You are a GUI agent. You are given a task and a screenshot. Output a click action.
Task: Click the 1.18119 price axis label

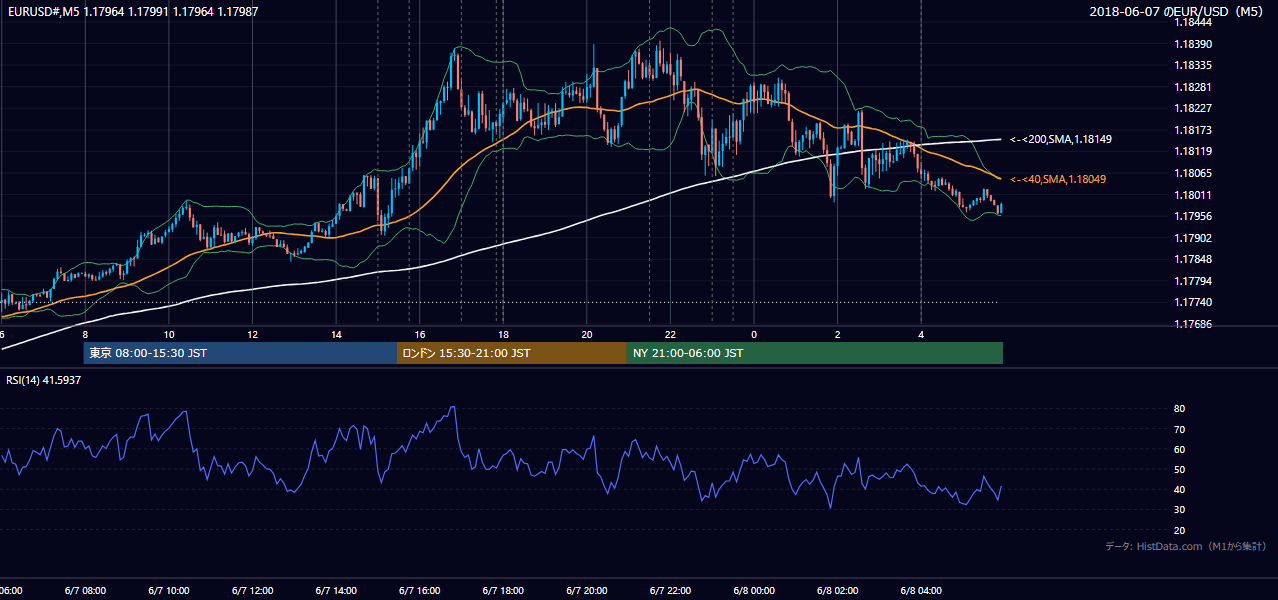point(1193,152)
